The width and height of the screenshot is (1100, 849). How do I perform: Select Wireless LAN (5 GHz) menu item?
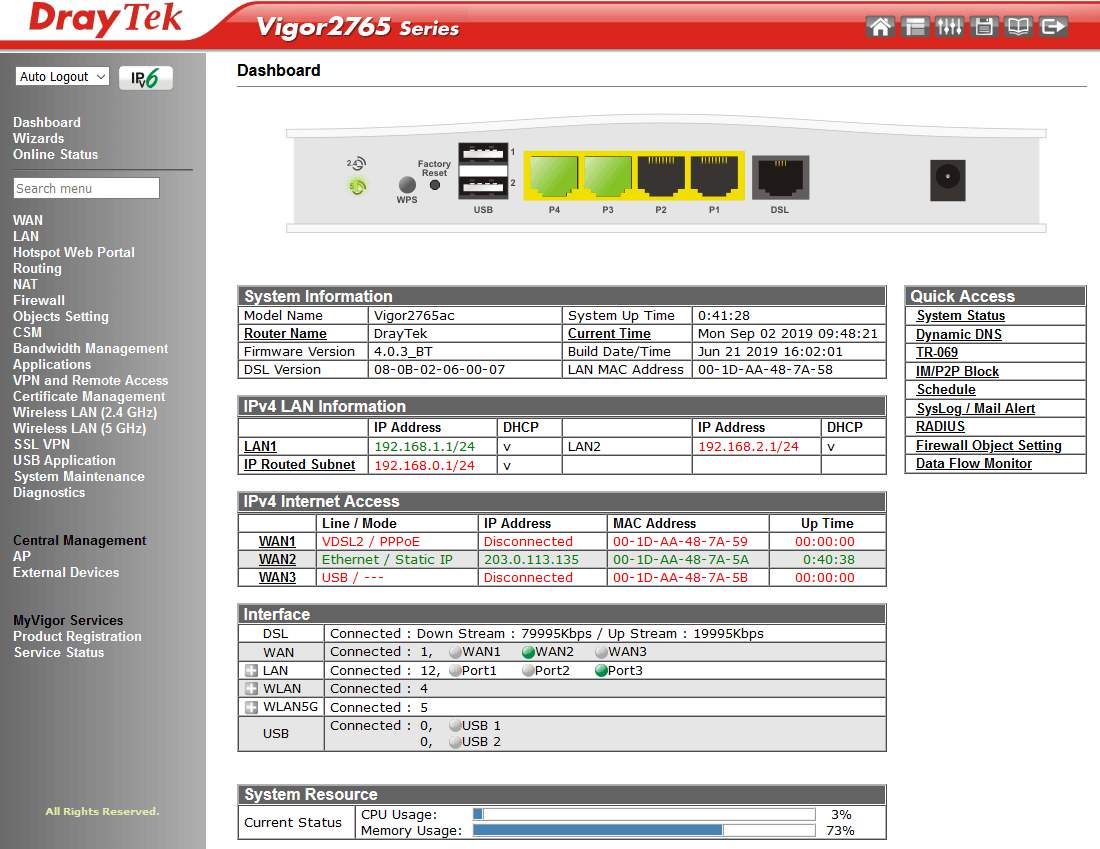(79, 428)
